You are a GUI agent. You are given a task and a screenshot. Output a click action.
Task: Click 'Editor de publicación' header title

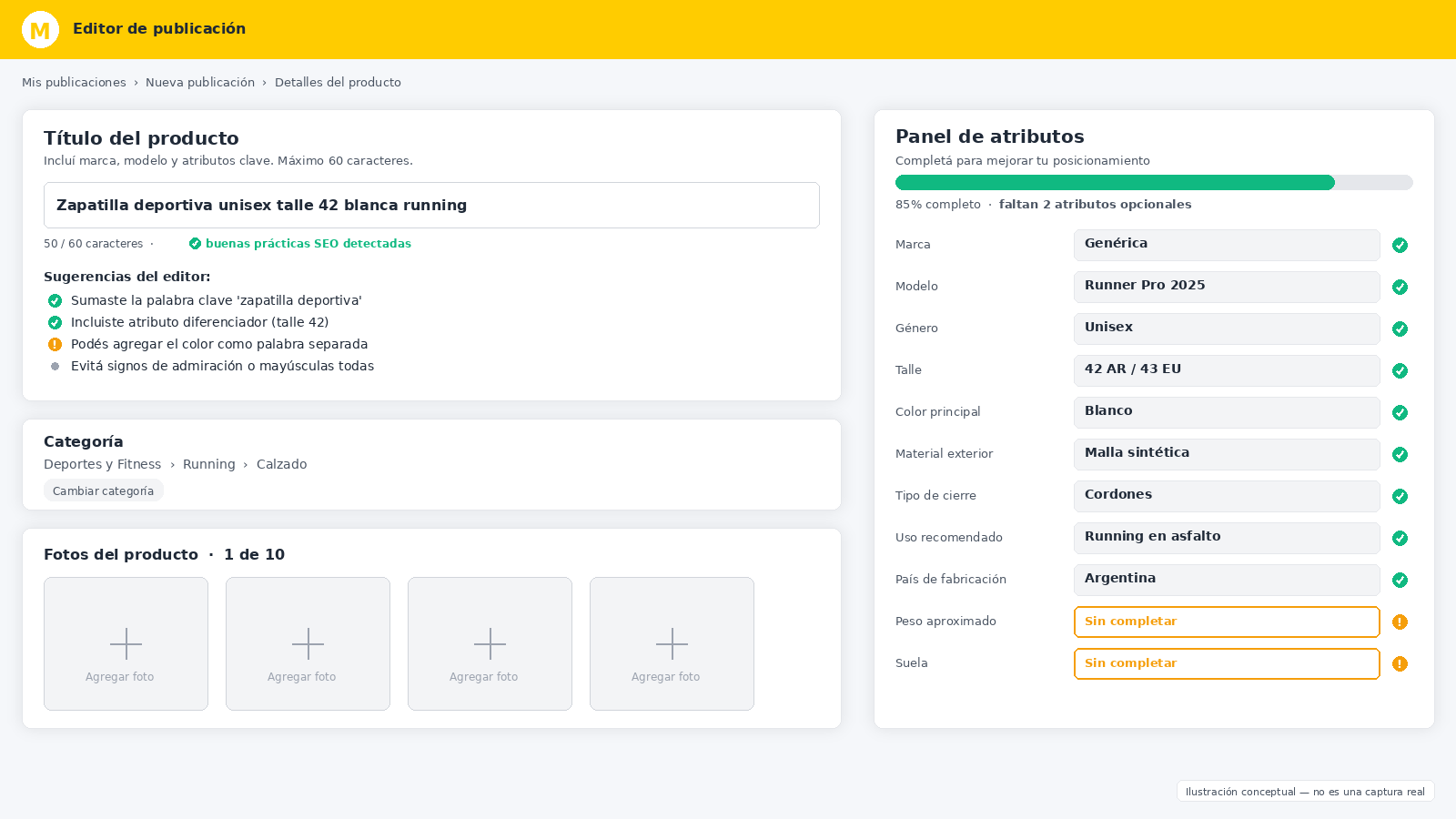[x=159, y=29]
